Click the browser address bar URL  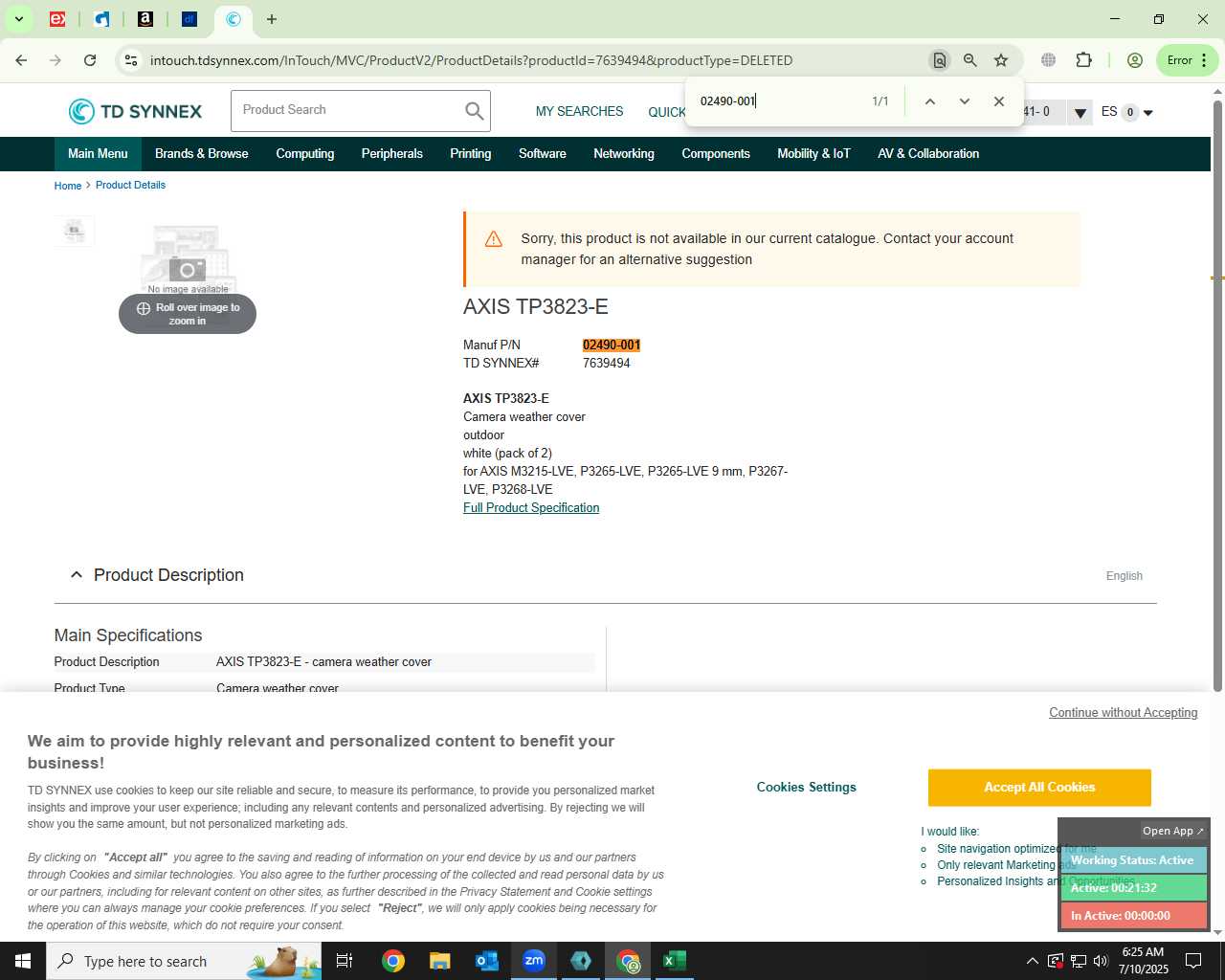[x=472, y=60]
